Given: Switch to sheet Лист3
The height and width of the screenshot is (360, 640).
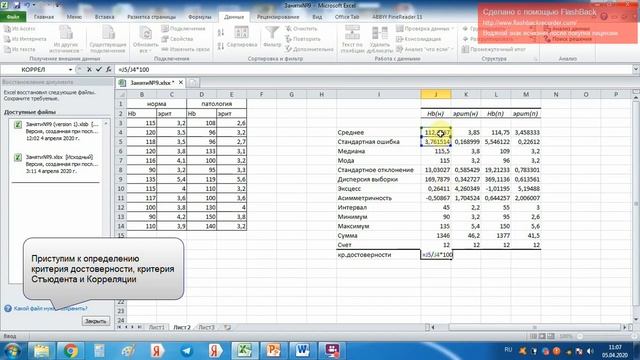Looking at the screenshot, I should (207, 327).
